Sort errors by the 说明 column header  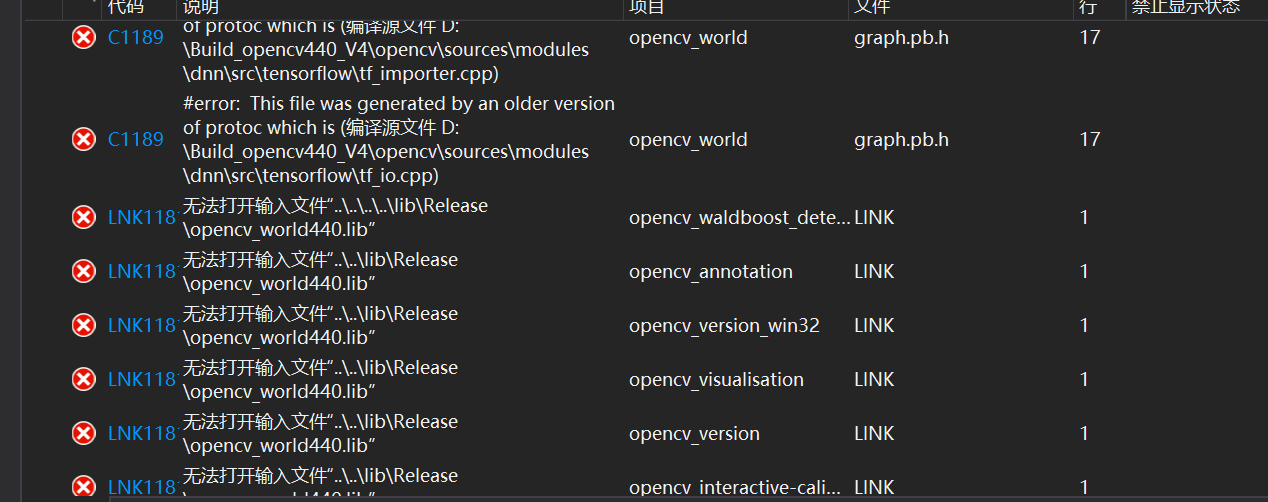[x=203, y=7]
